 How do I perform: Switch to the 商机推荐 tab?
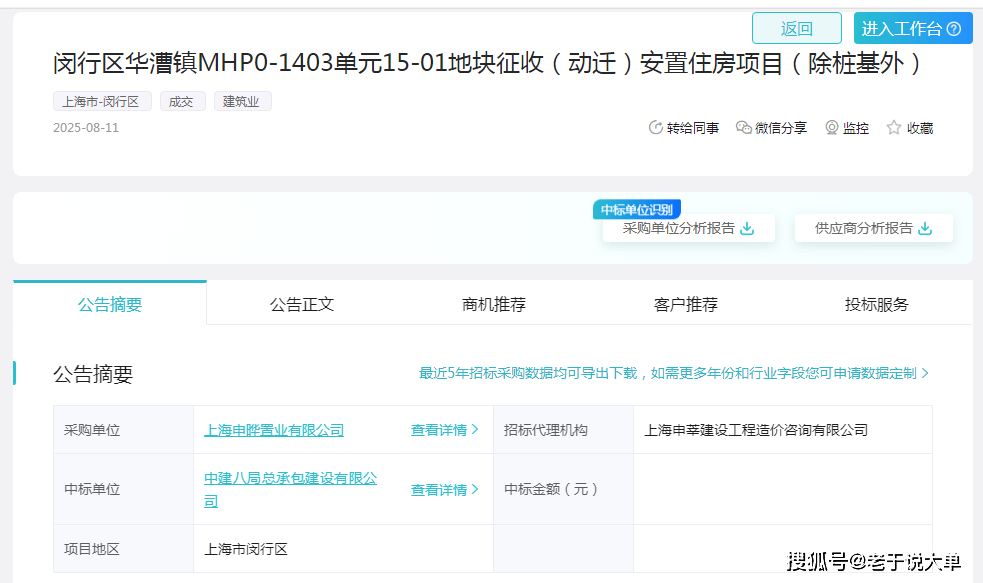(x=494, y=304)
